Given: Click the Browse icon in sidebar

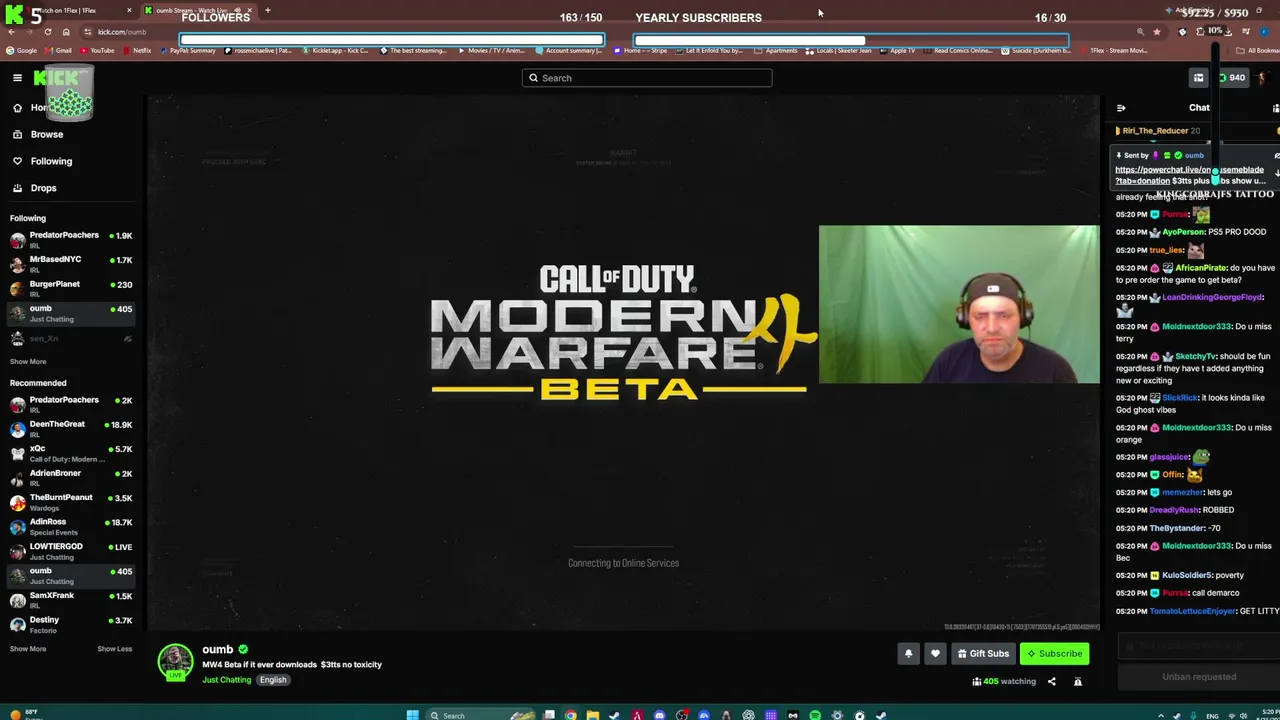Looking at the screenshot, I should pyautogui.click(x=17, y=134).
